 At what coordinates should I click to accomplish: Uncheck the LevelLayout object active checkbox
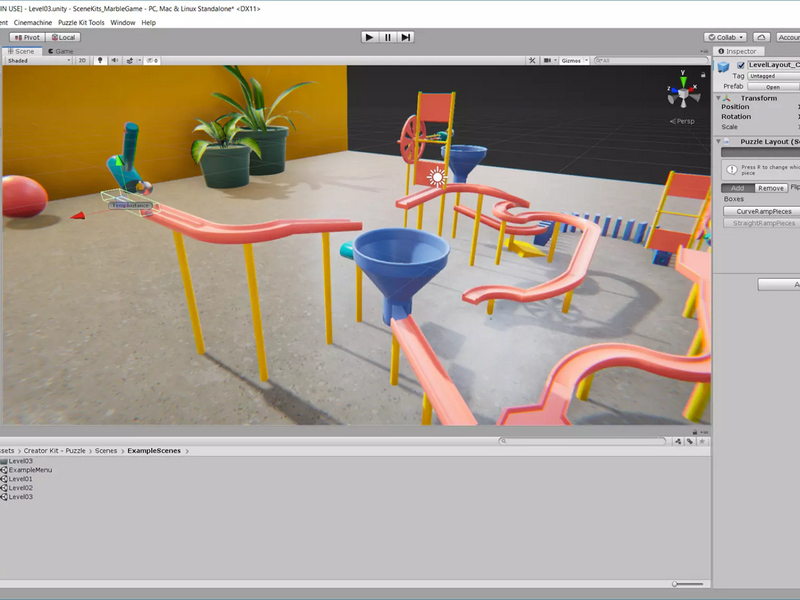click(740, 65)
